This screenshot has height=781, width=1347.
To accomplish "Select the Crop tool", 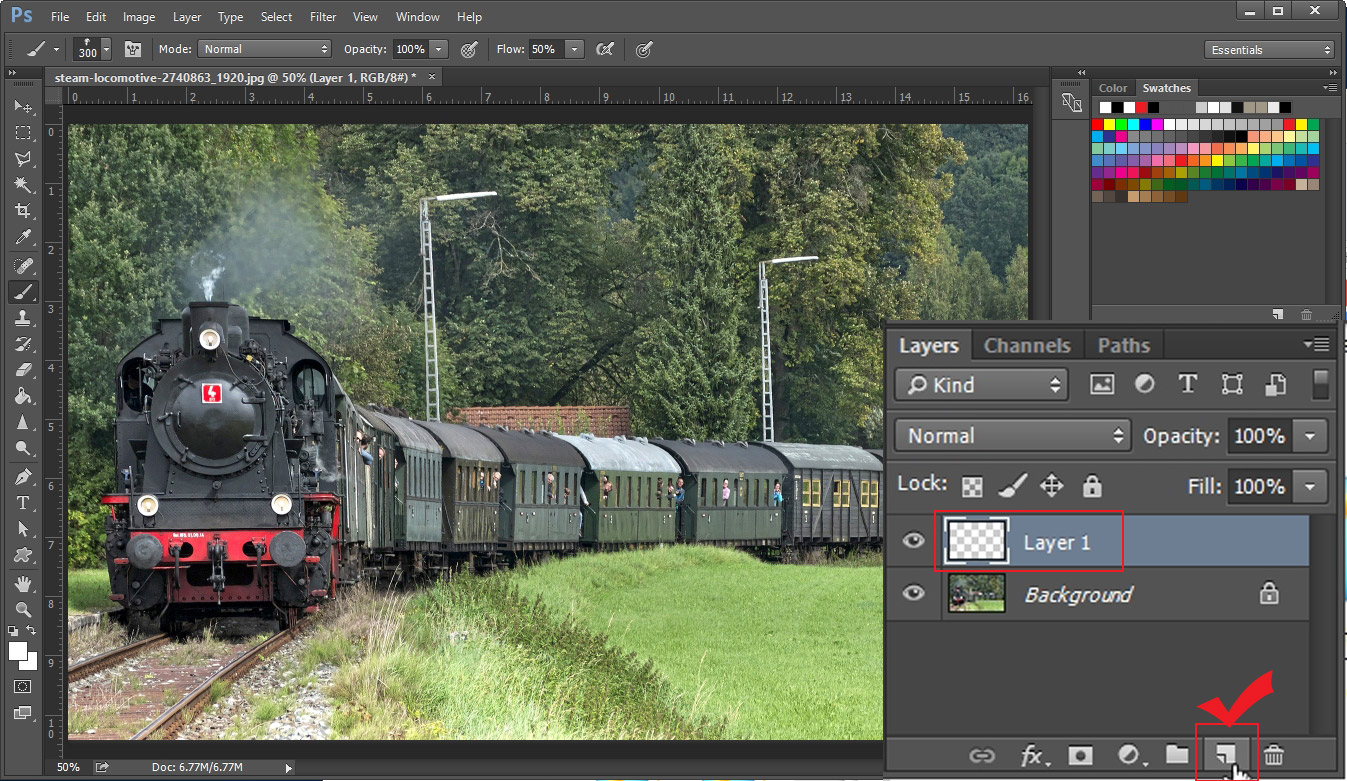I will tap(23, 211).
